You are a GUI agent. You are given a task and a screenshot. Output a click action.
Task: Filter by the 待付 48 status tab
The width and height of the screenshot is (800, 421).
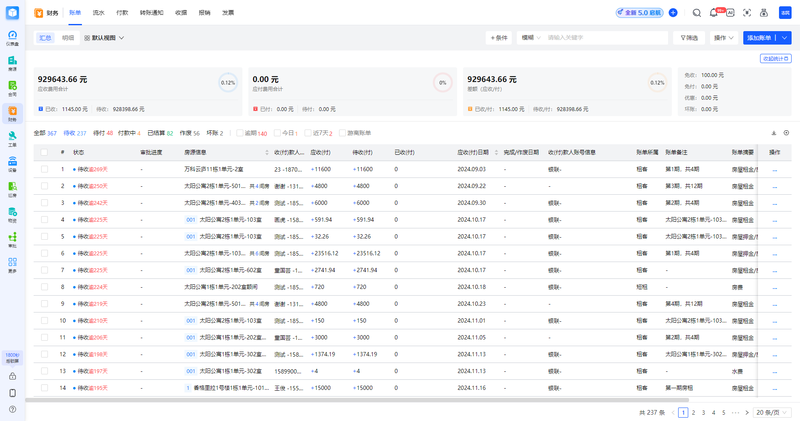pyautogui.click(x=103, y=133)
